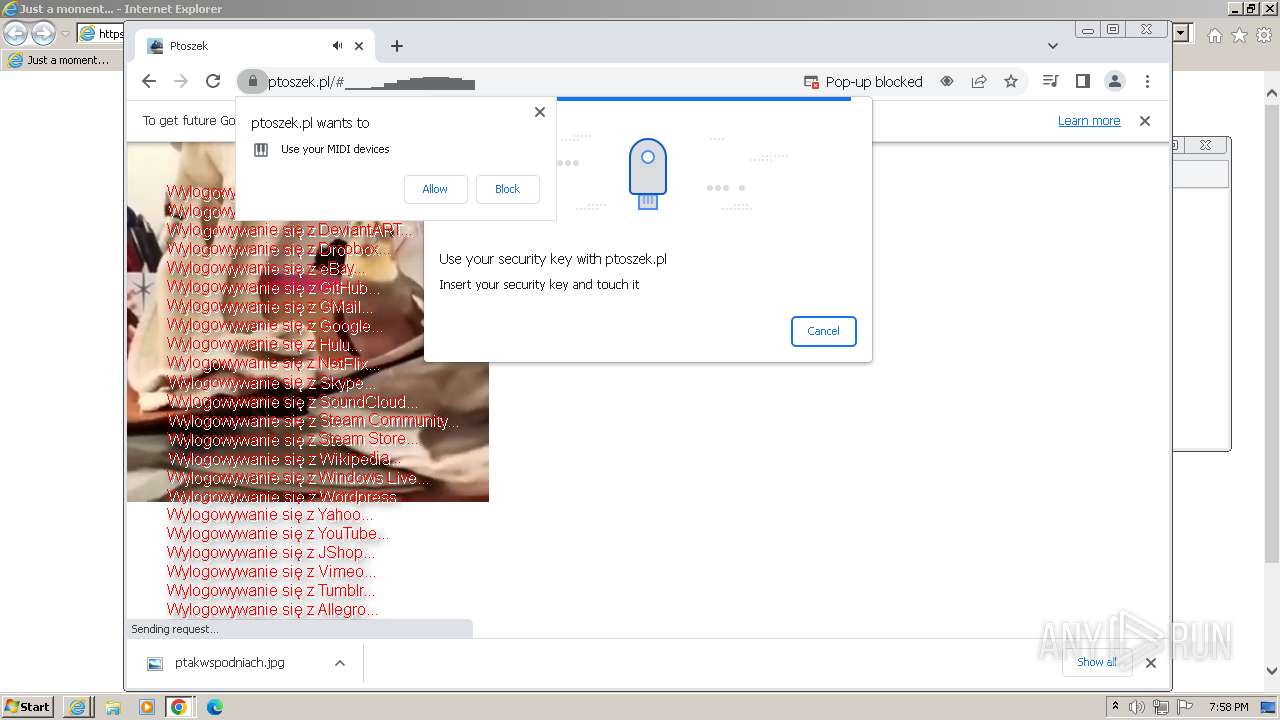
Task: Open downloaded ptakwspodniach.jpg file
Action: pyautogui.click(x=230, y=663)
